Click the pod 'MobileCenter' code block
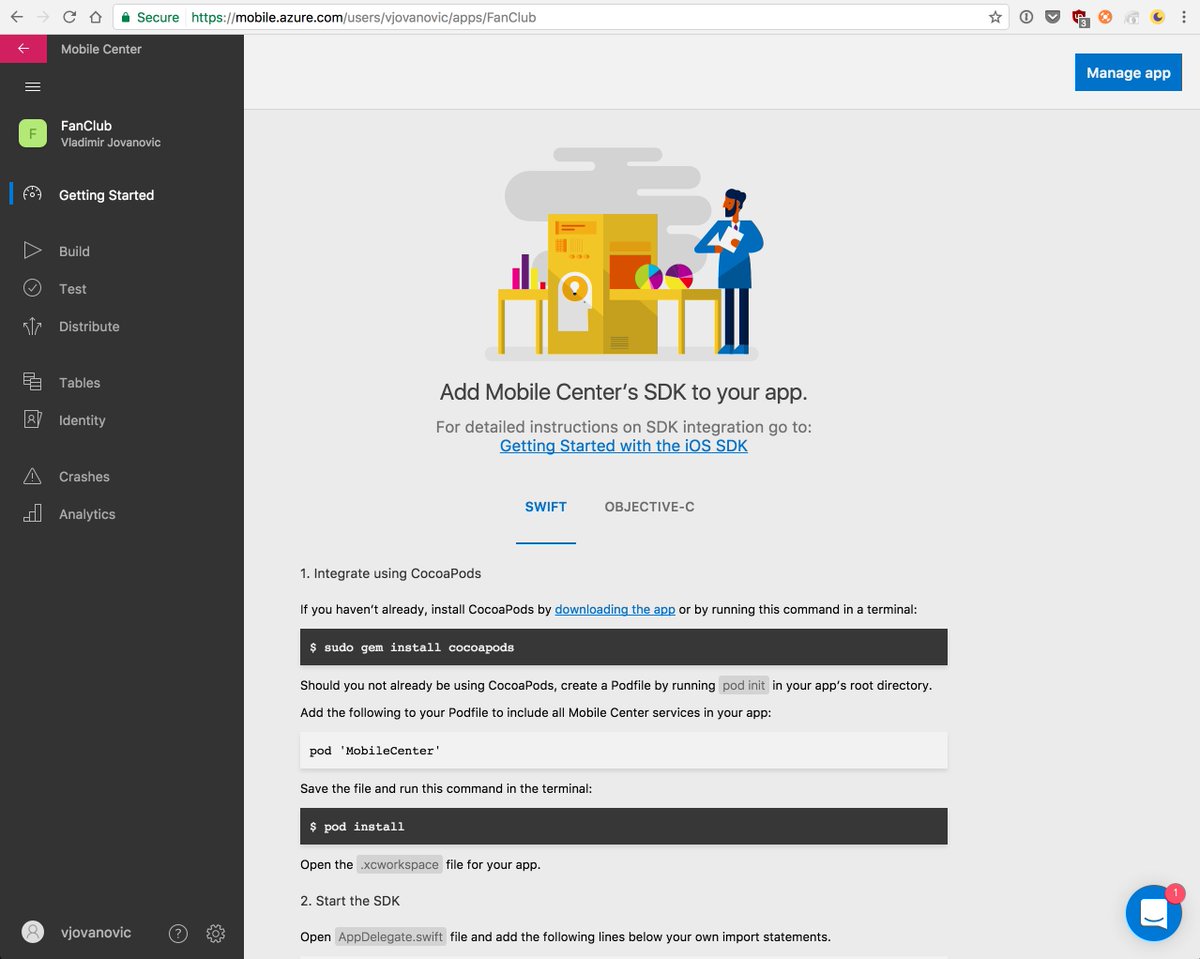Viewport: 1200px width, 959px height. (623, 750)
